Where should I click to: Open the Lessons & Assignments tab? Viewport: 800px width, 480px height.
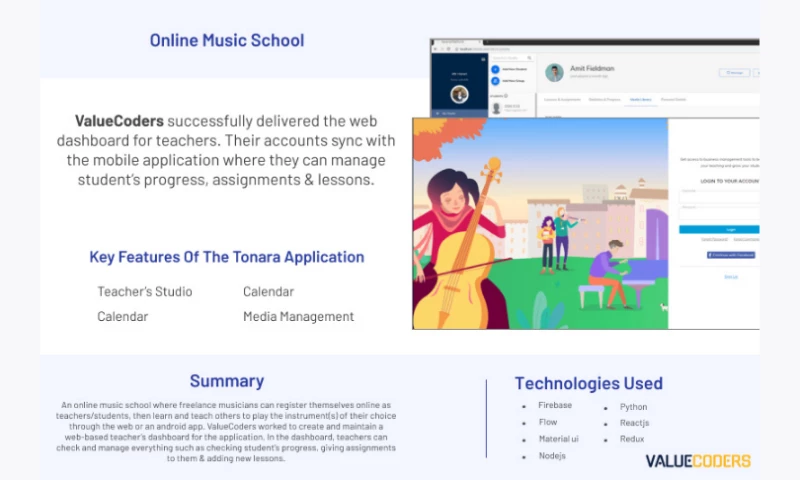(x=562, y=99)
